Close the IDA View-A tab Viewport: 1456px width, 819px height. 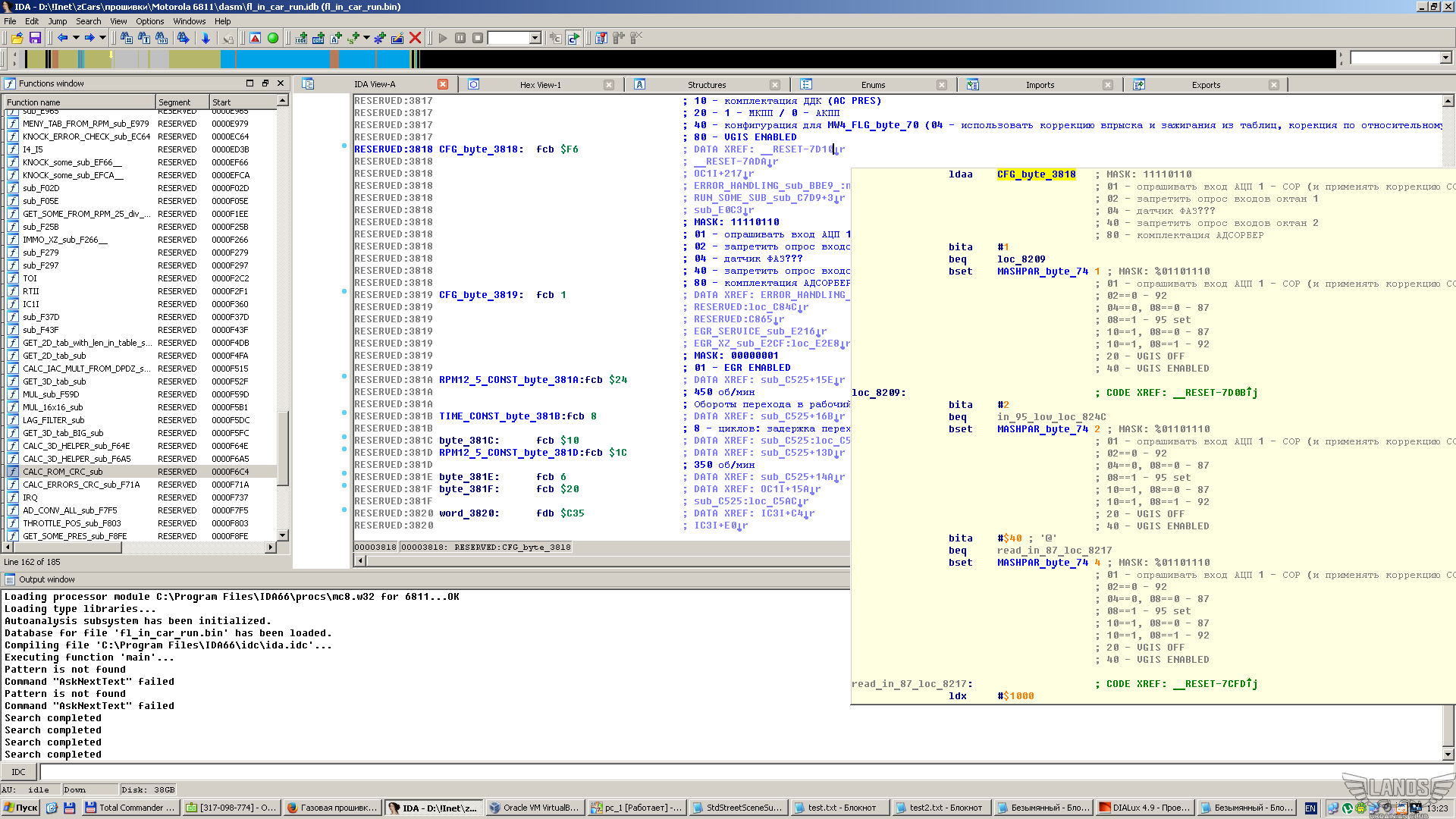pyautogui.click(x=443, y=84)
